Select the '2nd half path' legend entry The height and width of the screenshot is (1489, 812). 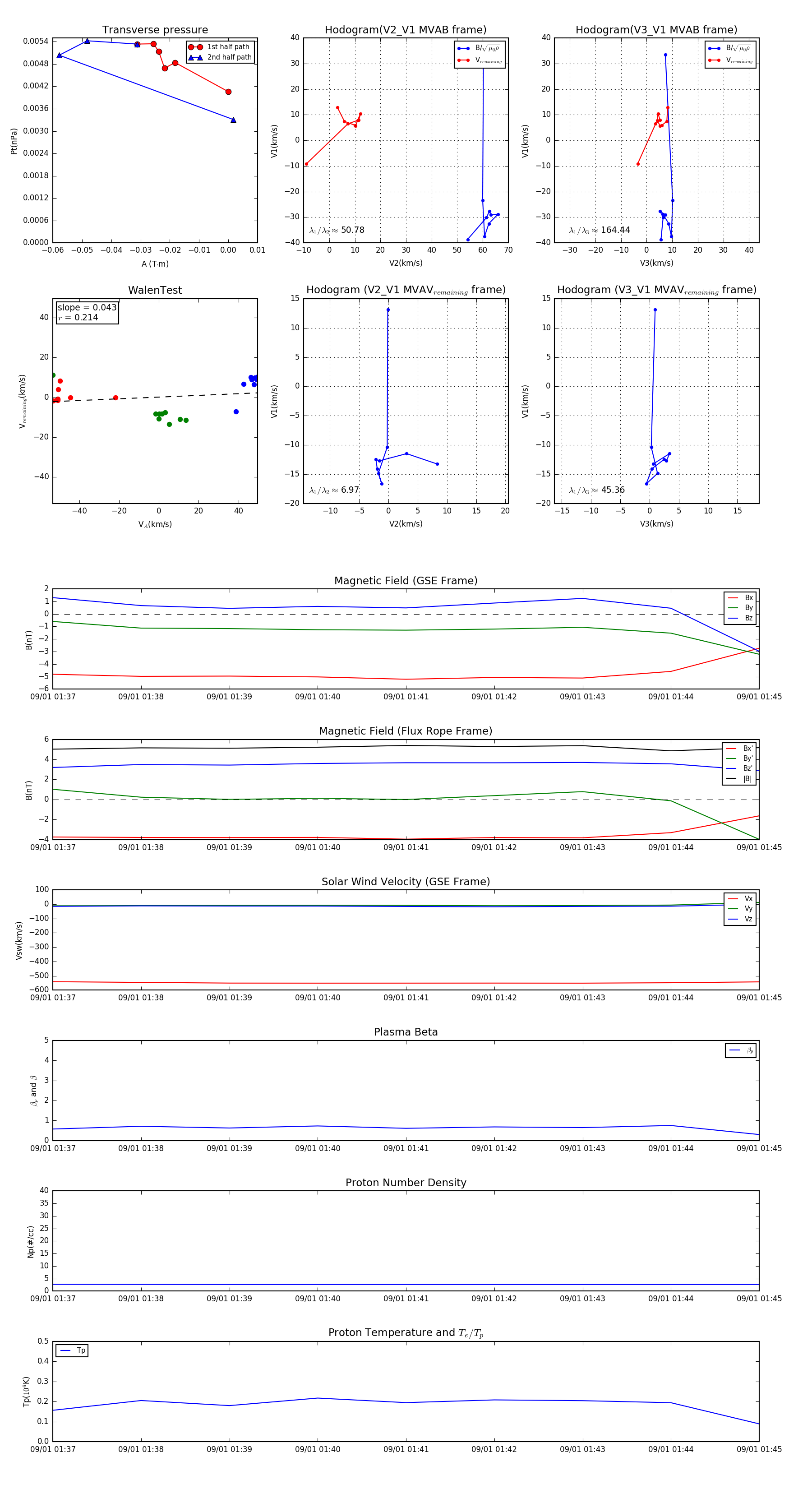[220, 57]
